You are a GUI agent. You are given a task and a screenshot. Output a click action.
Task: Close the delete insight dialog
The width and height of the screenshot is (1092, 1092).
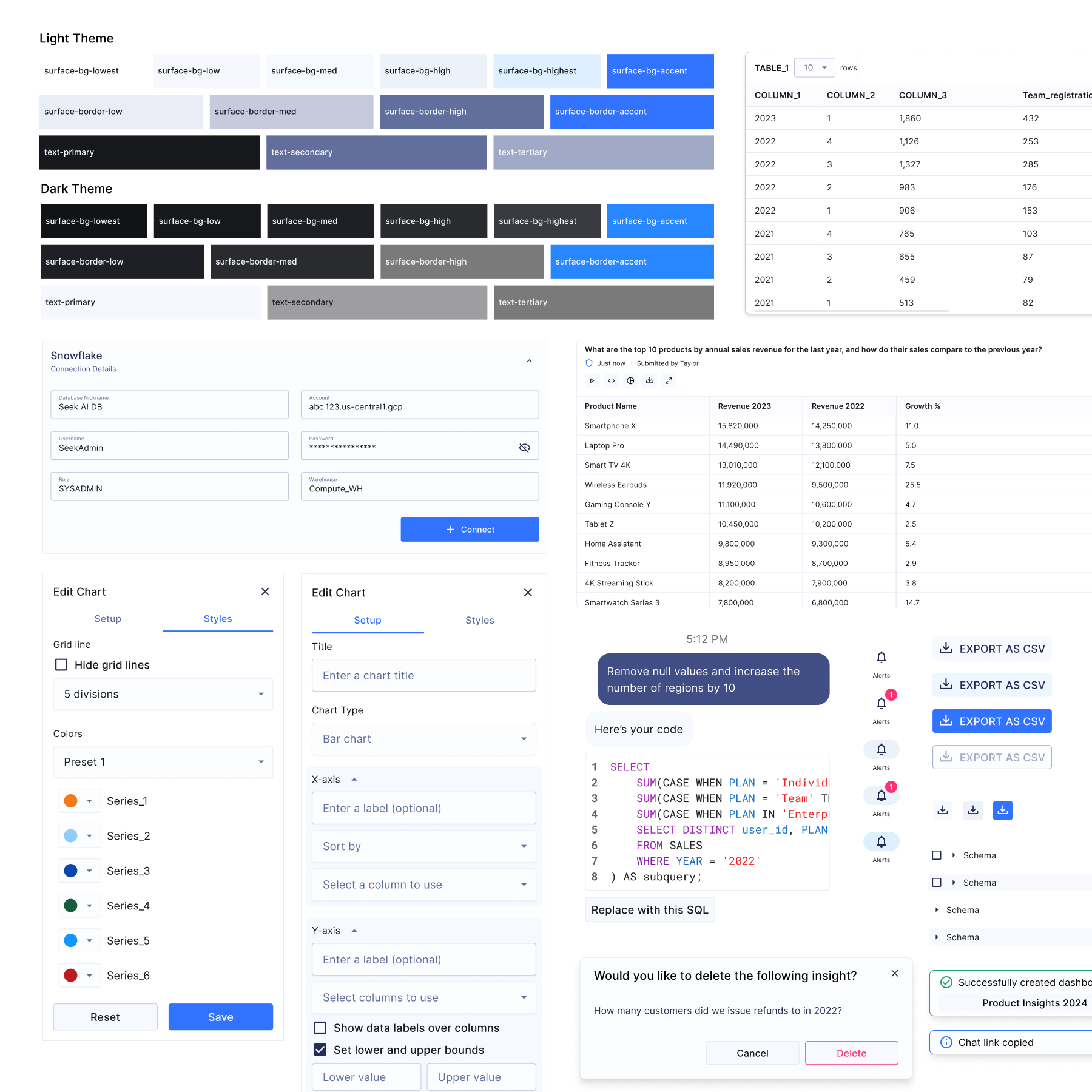pos(895,974)
